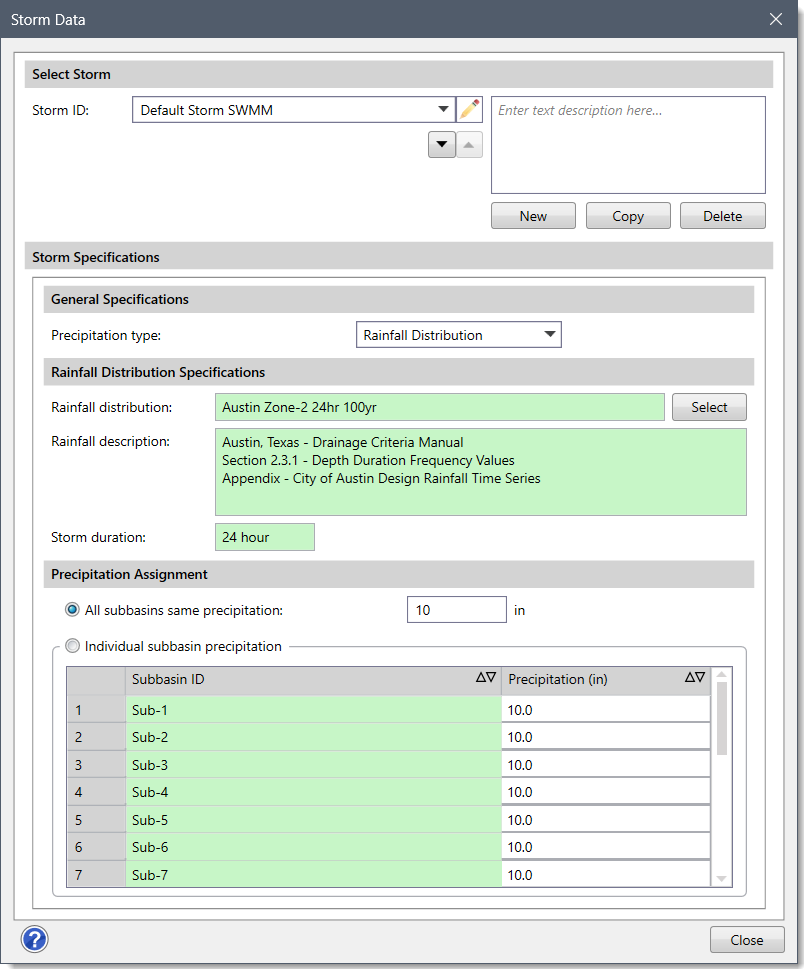Screen dimensions: 804x969
Task: Click row header number 1
Action: click(x=96, y=709)
